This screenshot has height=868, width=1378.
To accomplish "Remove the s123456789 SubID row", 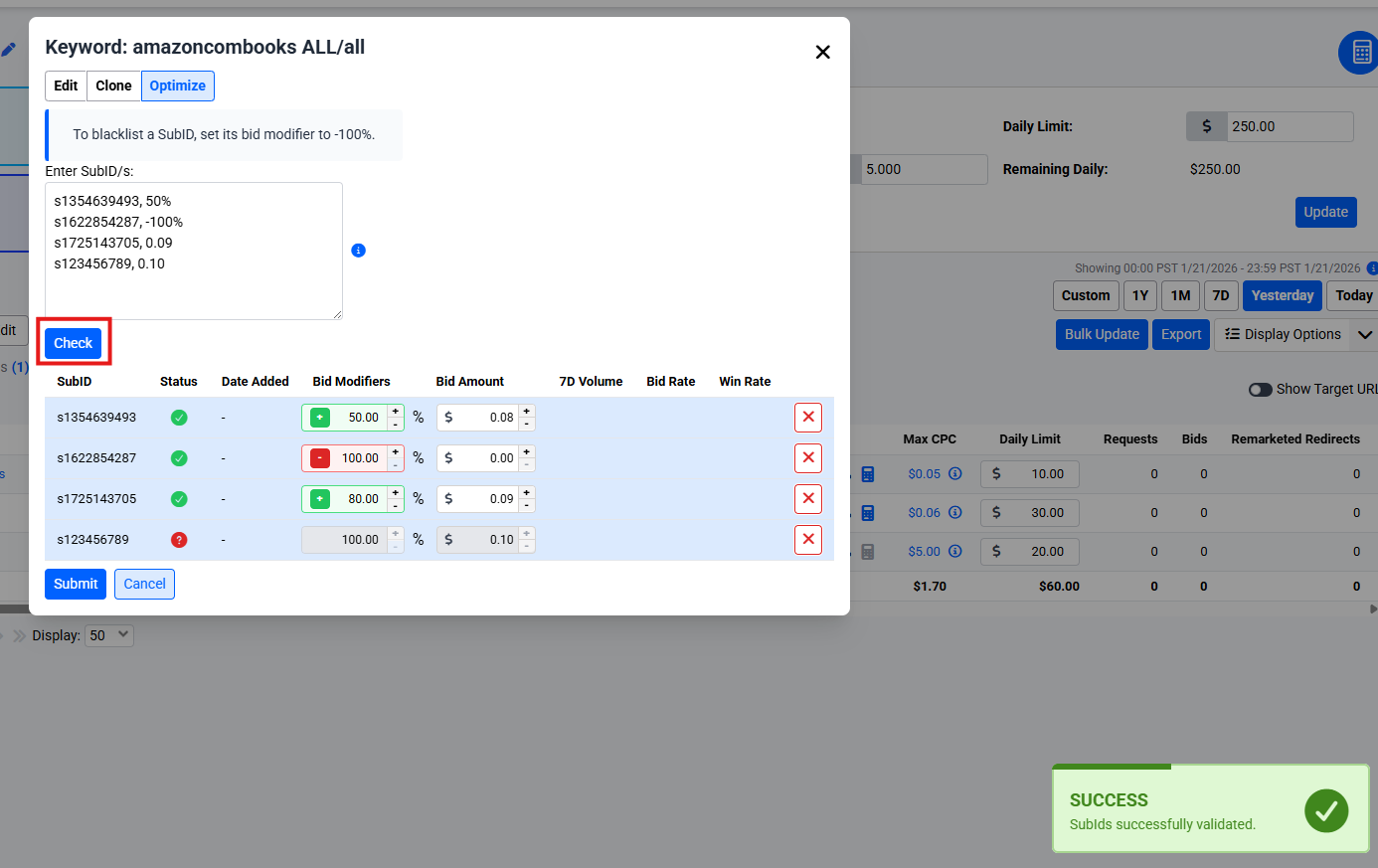I will [x=807, y=540].
